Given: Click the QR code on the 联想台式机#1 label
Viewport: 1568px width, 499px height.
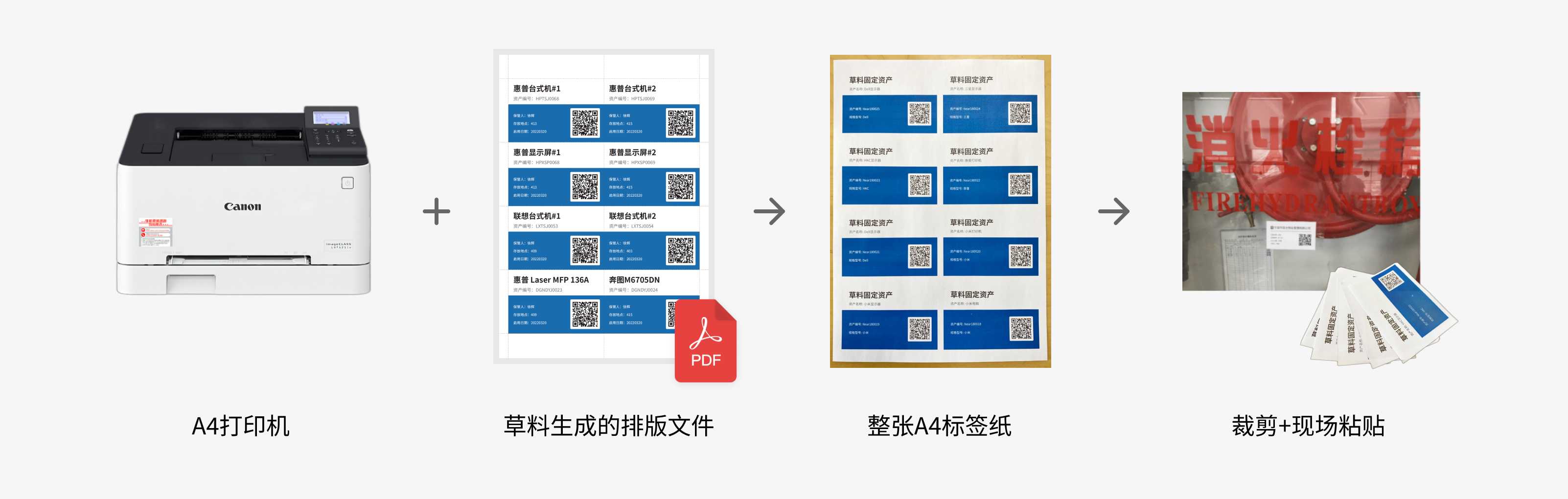Looking at the screenshot, I should (584, 250).
